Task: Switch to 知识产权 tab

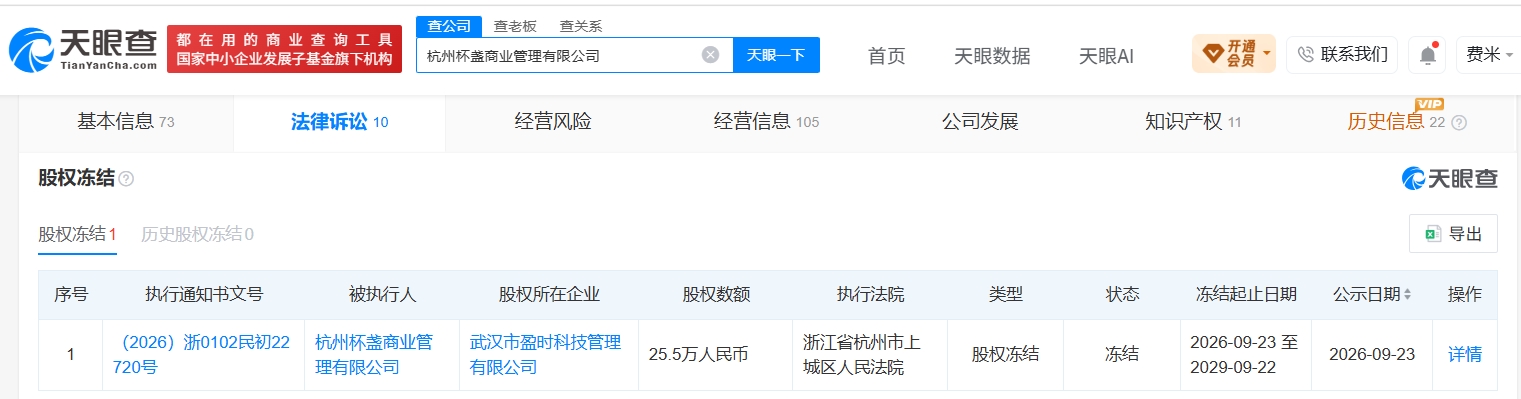Action: coord(1193,123)
